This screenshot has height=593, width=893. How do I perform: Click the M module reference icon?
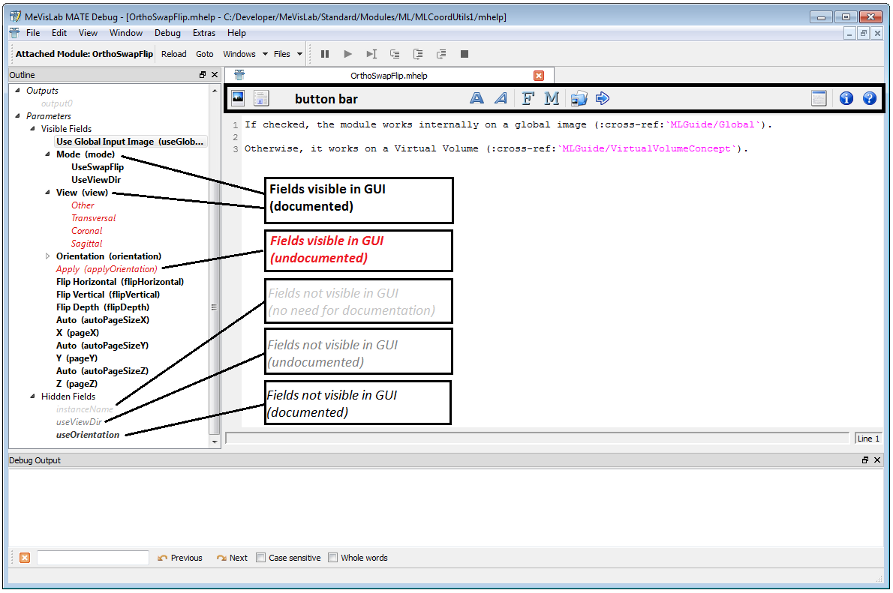click(x=551, y=98)
